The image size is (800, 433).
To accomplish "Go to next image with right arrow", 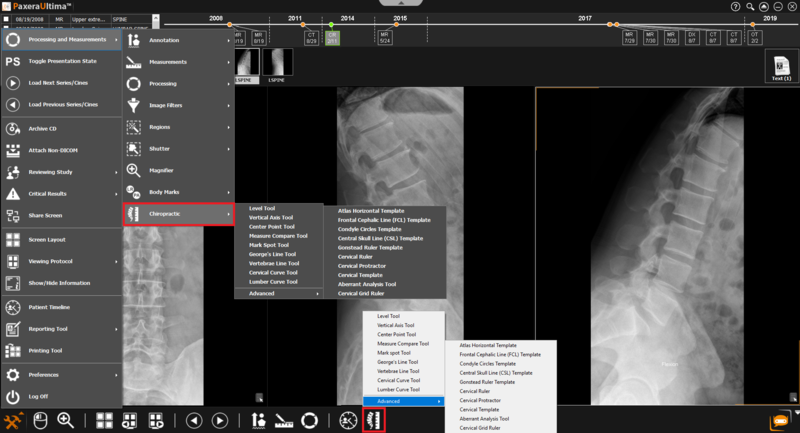I will (x=220, y=420).
